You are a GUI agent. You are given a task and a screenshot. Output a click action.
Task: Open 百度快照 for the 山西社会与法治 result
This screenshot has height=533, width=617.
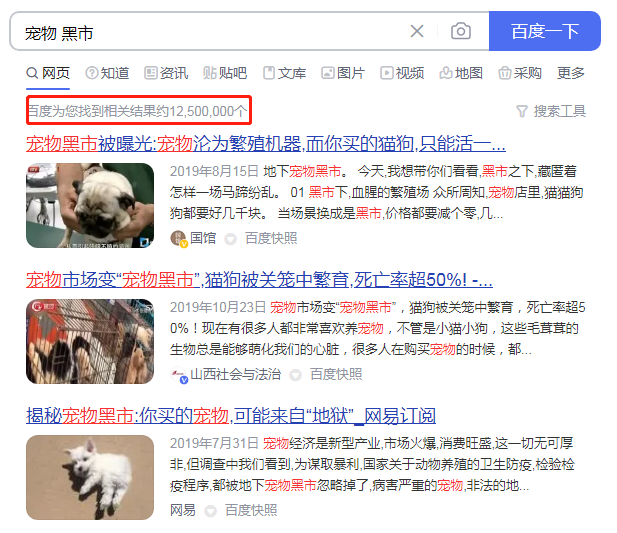tap(336, 374)
